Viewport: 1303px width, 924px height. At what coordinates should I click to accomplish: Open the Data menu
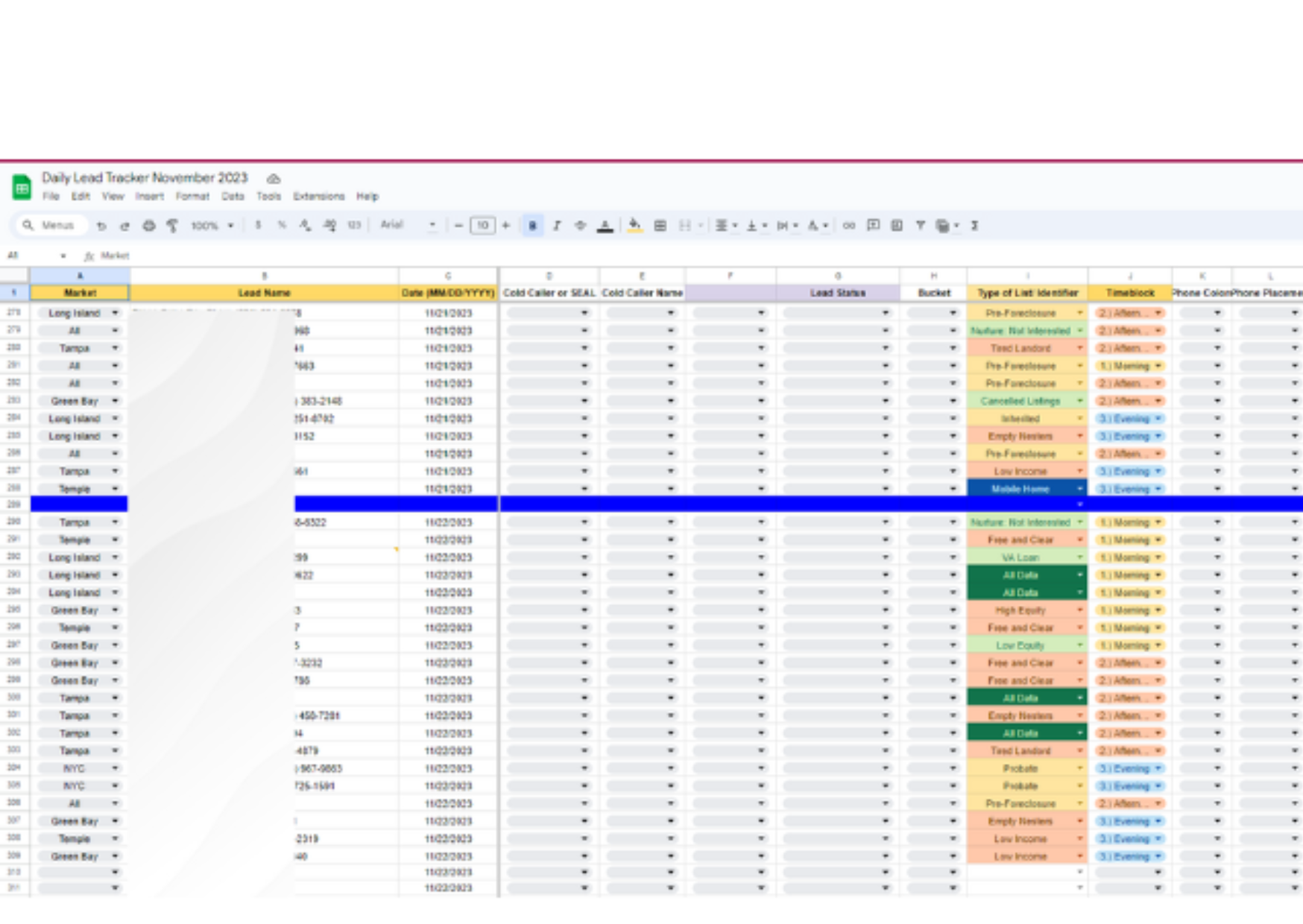(x=233, y=197)
